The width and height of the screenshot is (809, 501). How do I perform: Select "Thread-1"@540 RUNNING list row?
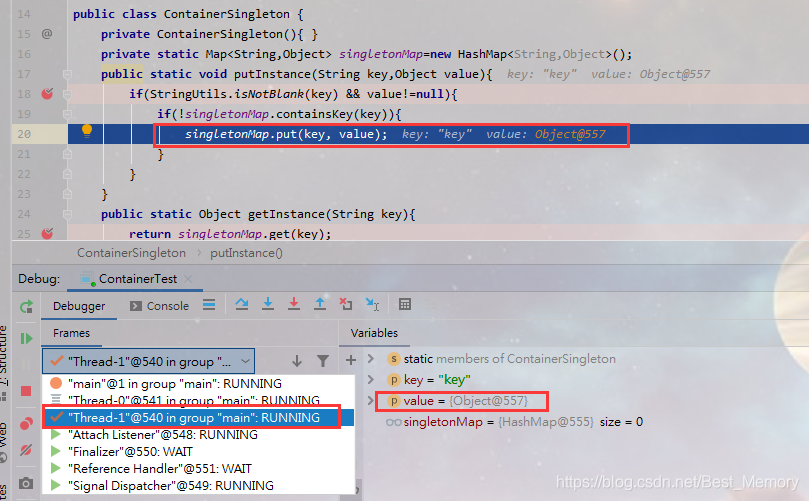pos(198,417)
